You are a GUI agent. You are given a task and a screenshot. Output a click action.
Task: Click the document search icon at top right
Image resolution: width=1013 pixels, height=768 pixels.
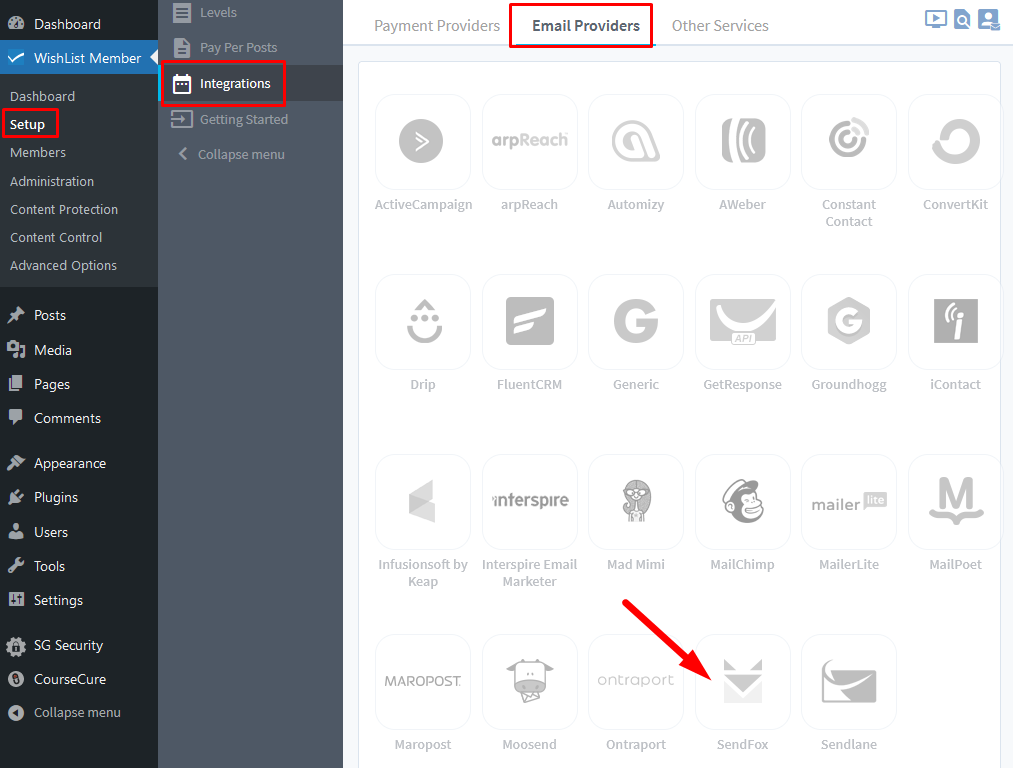tap(962, 19)
